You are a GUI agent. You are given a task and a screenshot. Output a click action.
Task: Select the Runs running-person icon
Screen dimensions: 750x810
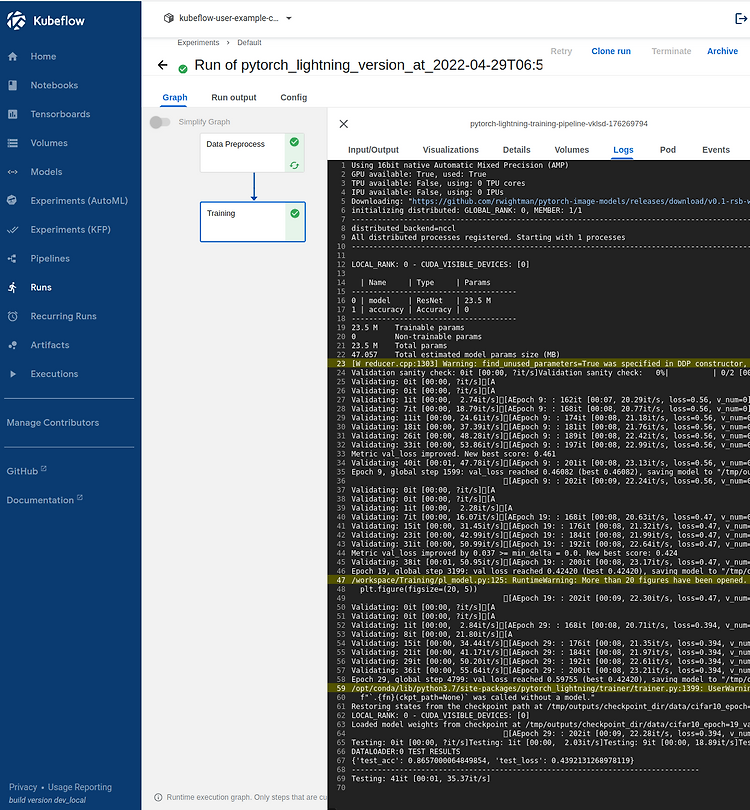click(x=13, y=287)
